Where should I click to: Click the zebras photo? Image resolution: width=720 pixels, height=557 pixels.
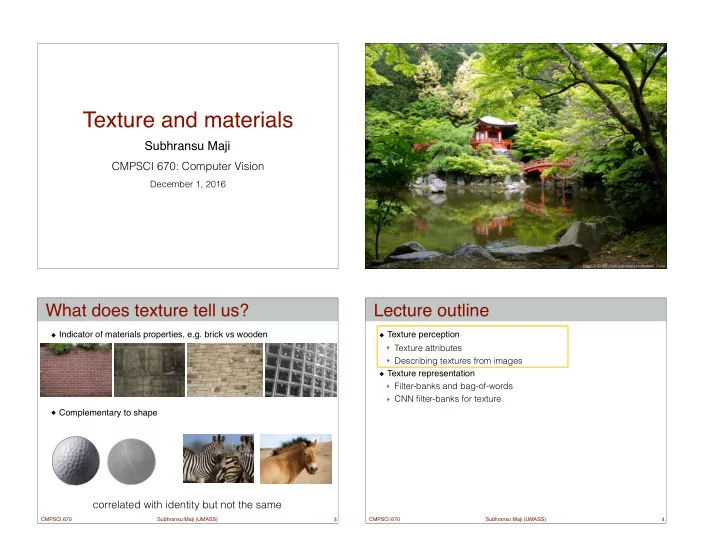[x=218, y=458]
